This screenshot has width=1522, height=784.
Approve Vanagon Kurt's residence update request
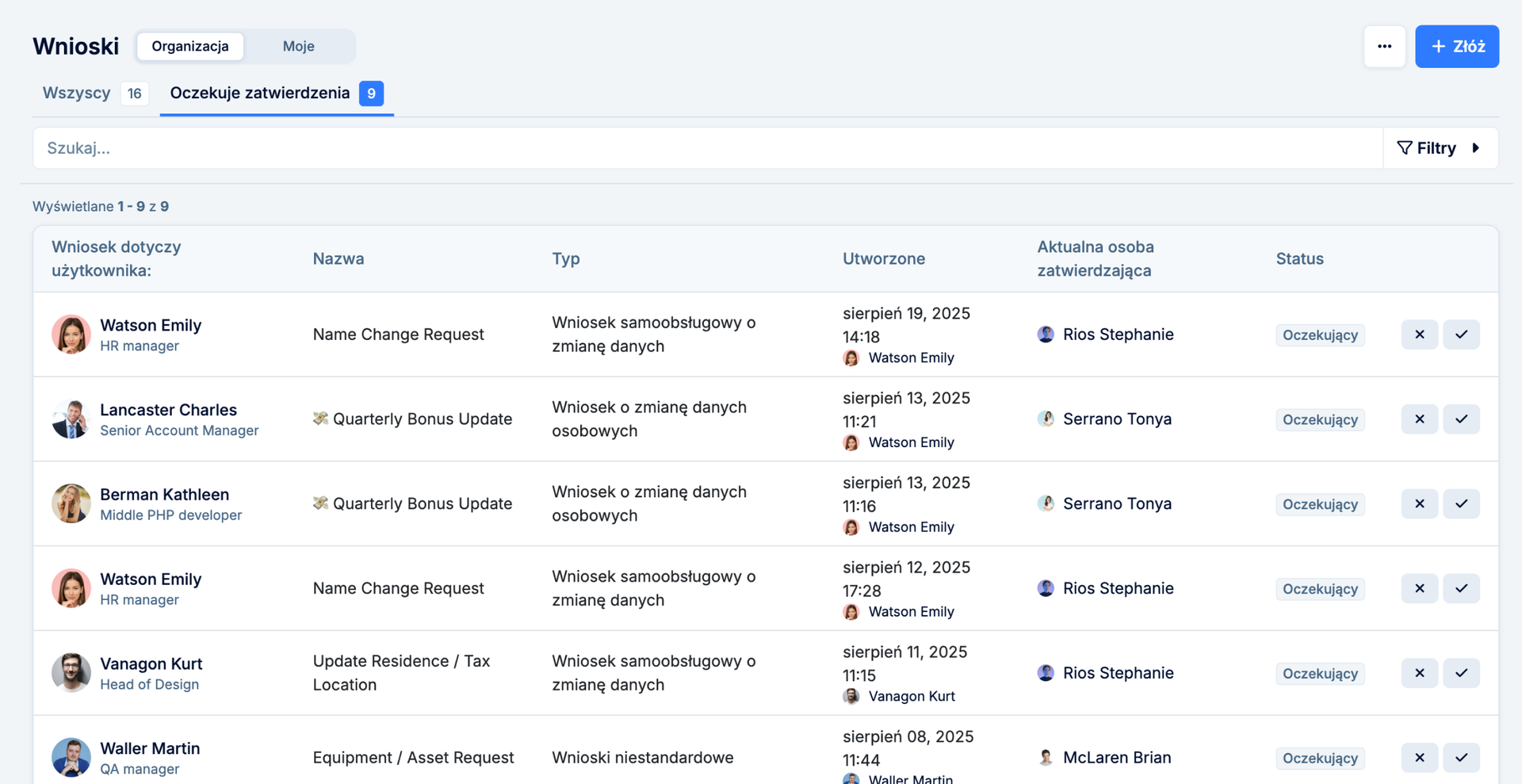coord(1461,673)
